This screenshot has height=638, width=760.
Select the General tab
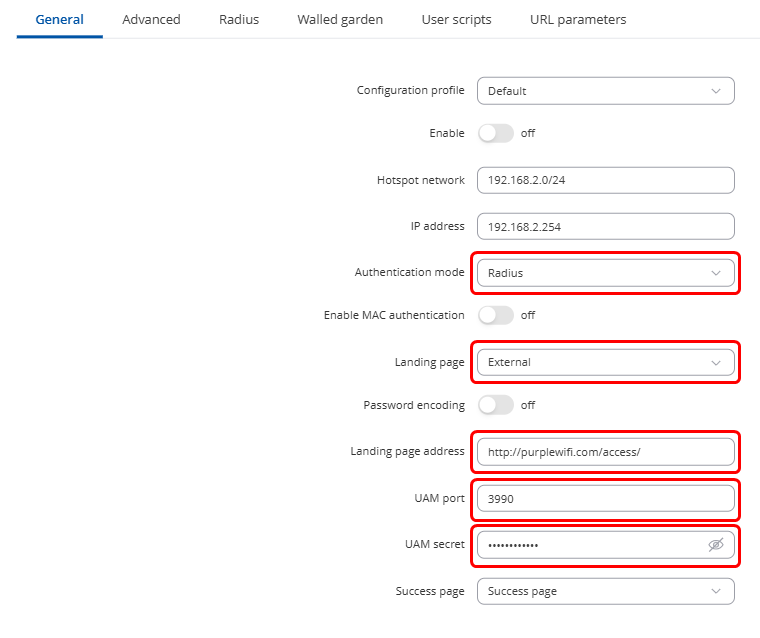(x=60, y=19)
